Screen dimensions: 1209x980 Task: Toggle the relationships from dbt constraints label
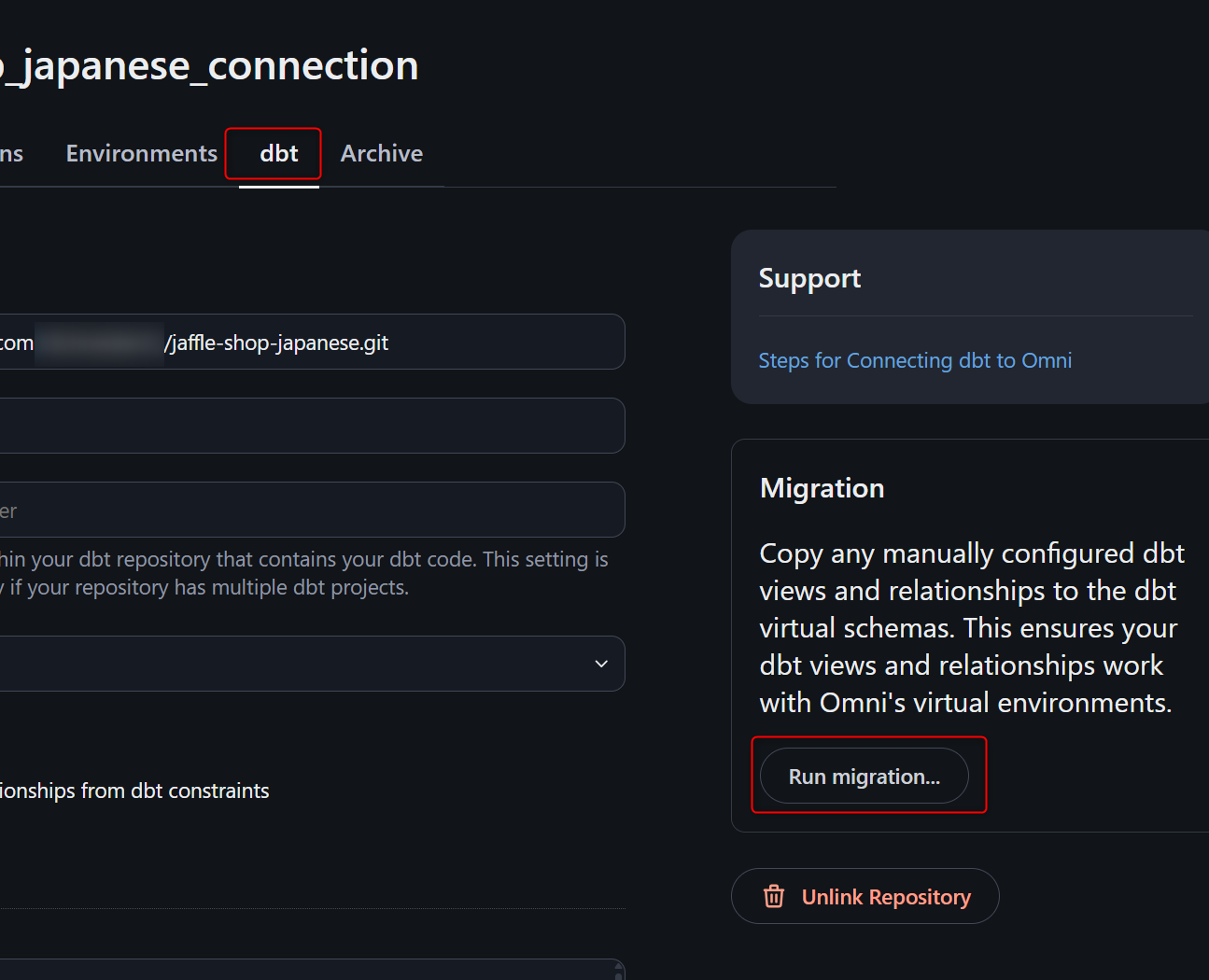[x=134, y=791]
